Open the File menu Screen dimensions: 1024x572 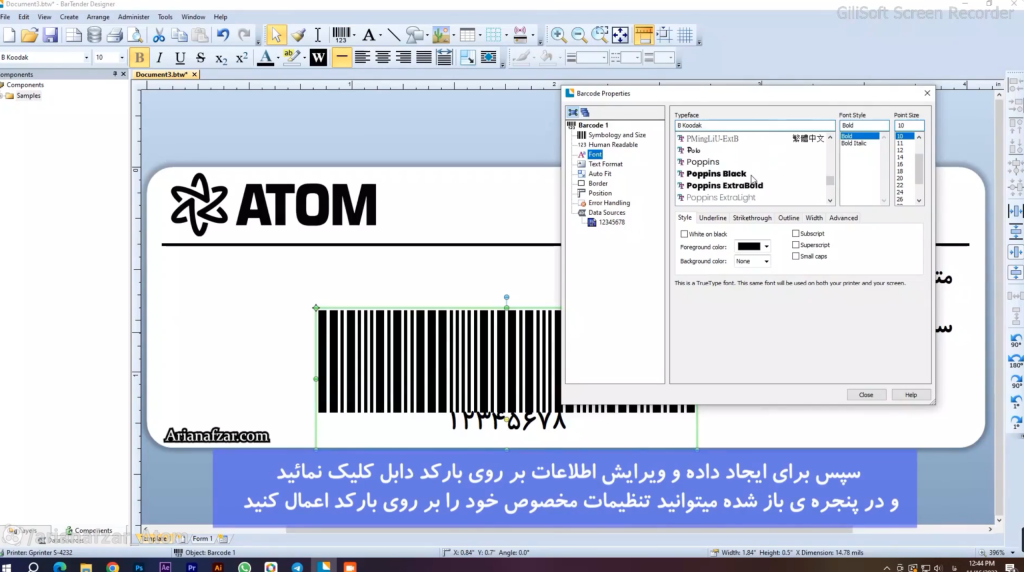(5, 17)
